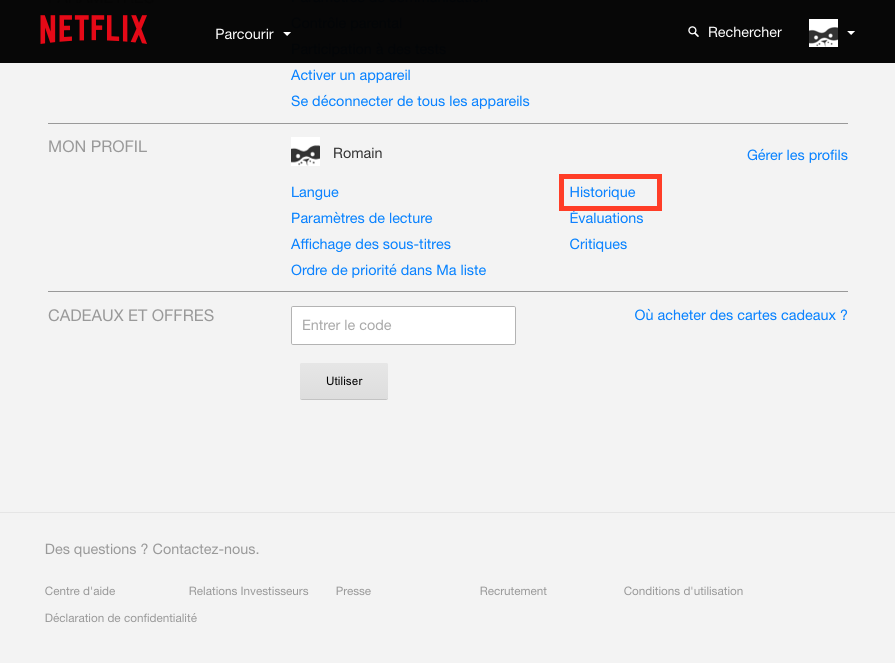The height and width of the screenshot is (663, 895).
Task: Click the Romain profile name
Action: 357,153
